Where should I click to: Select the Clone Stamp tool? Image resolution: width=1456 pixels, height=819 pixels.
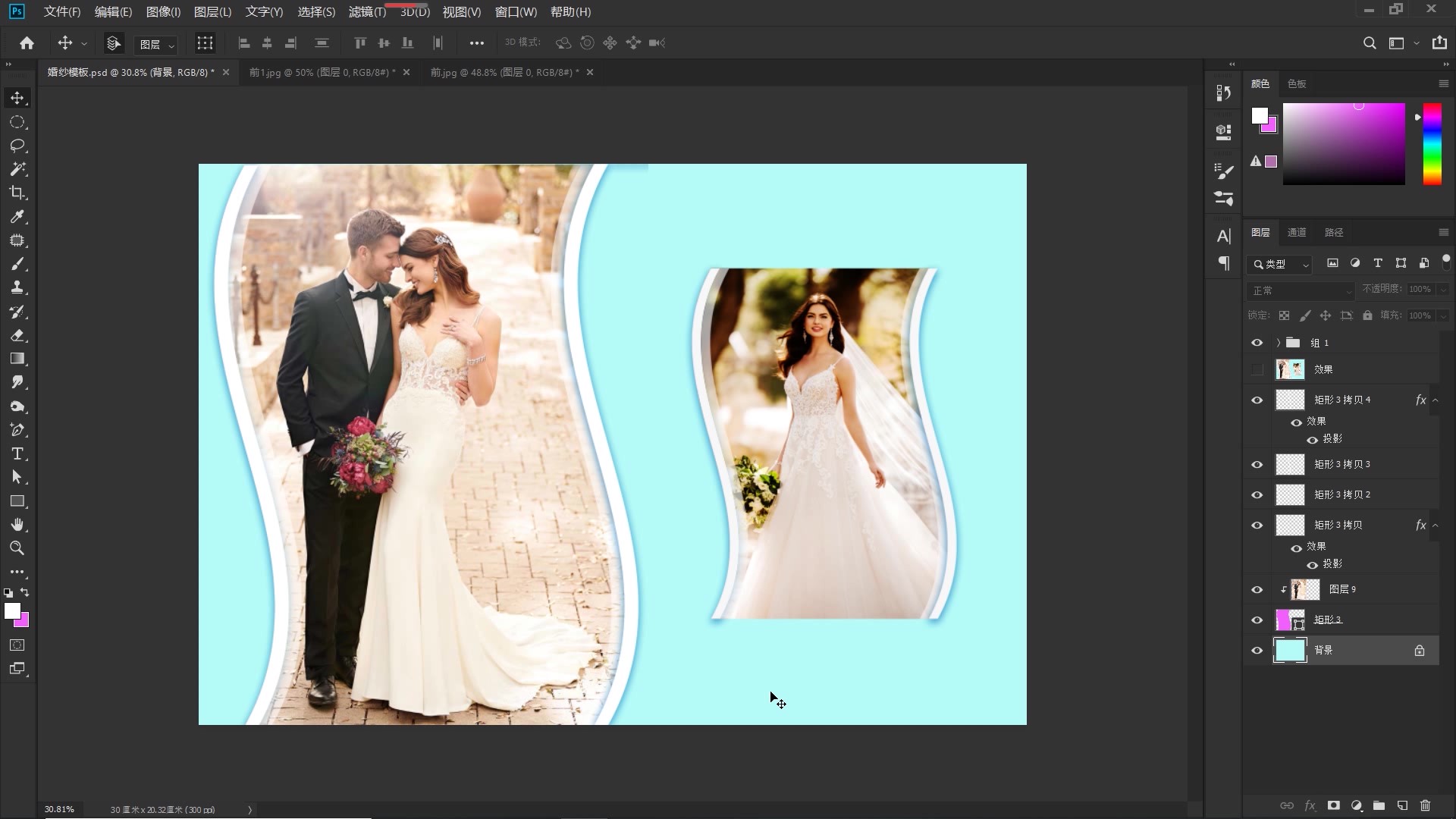pyautogui.click(x=17, y=287)
